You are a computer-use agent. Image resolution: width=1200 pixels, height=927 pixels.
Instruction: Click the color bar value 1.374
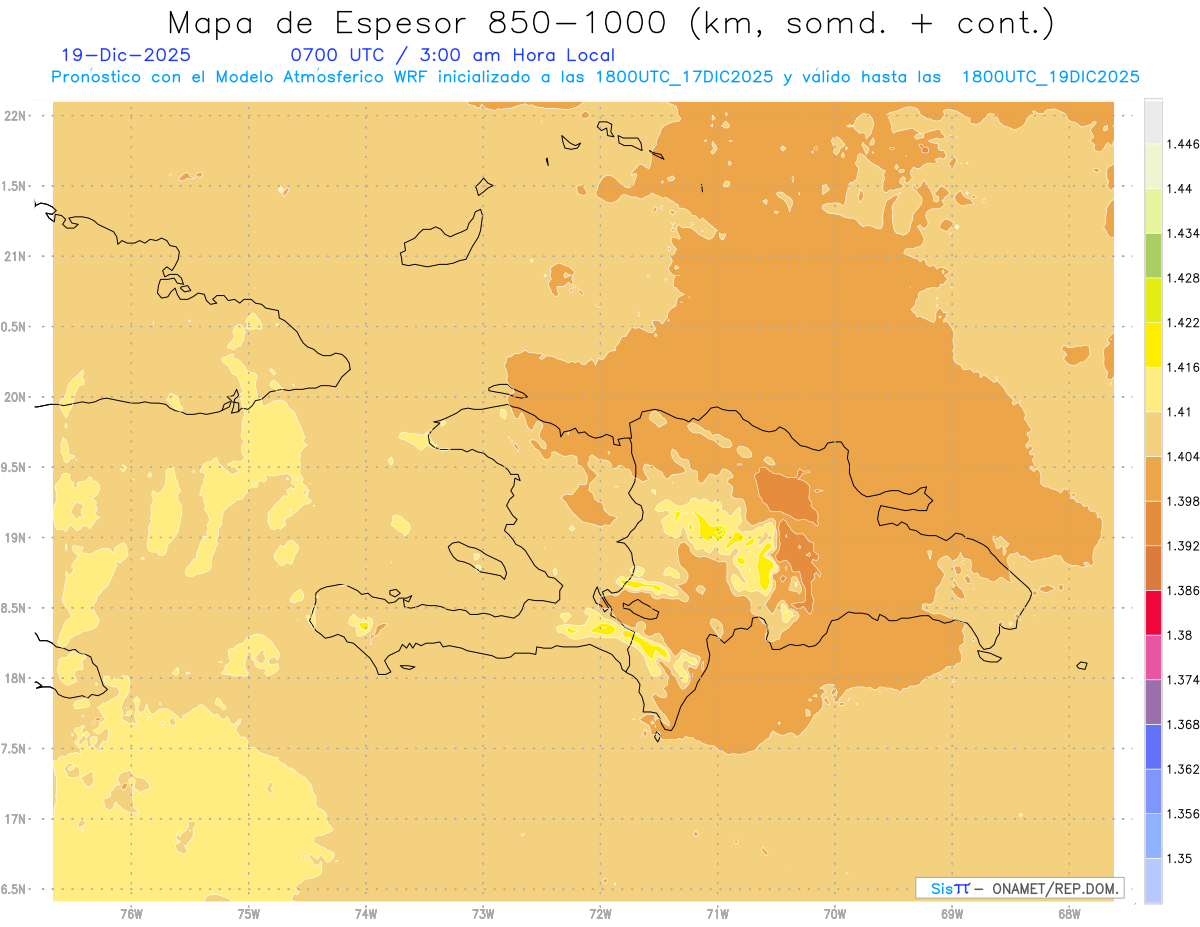click(1183, 680)
